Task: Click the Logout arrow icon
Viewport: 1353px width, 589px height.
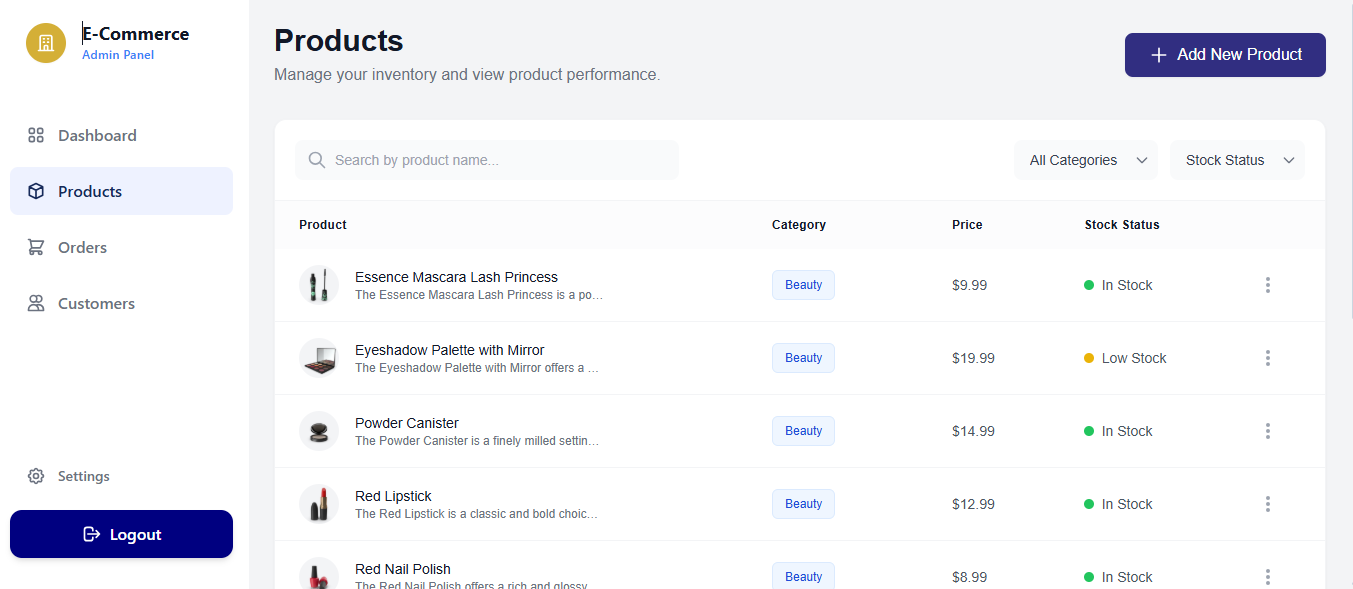Action: click(x=91, y=534)
